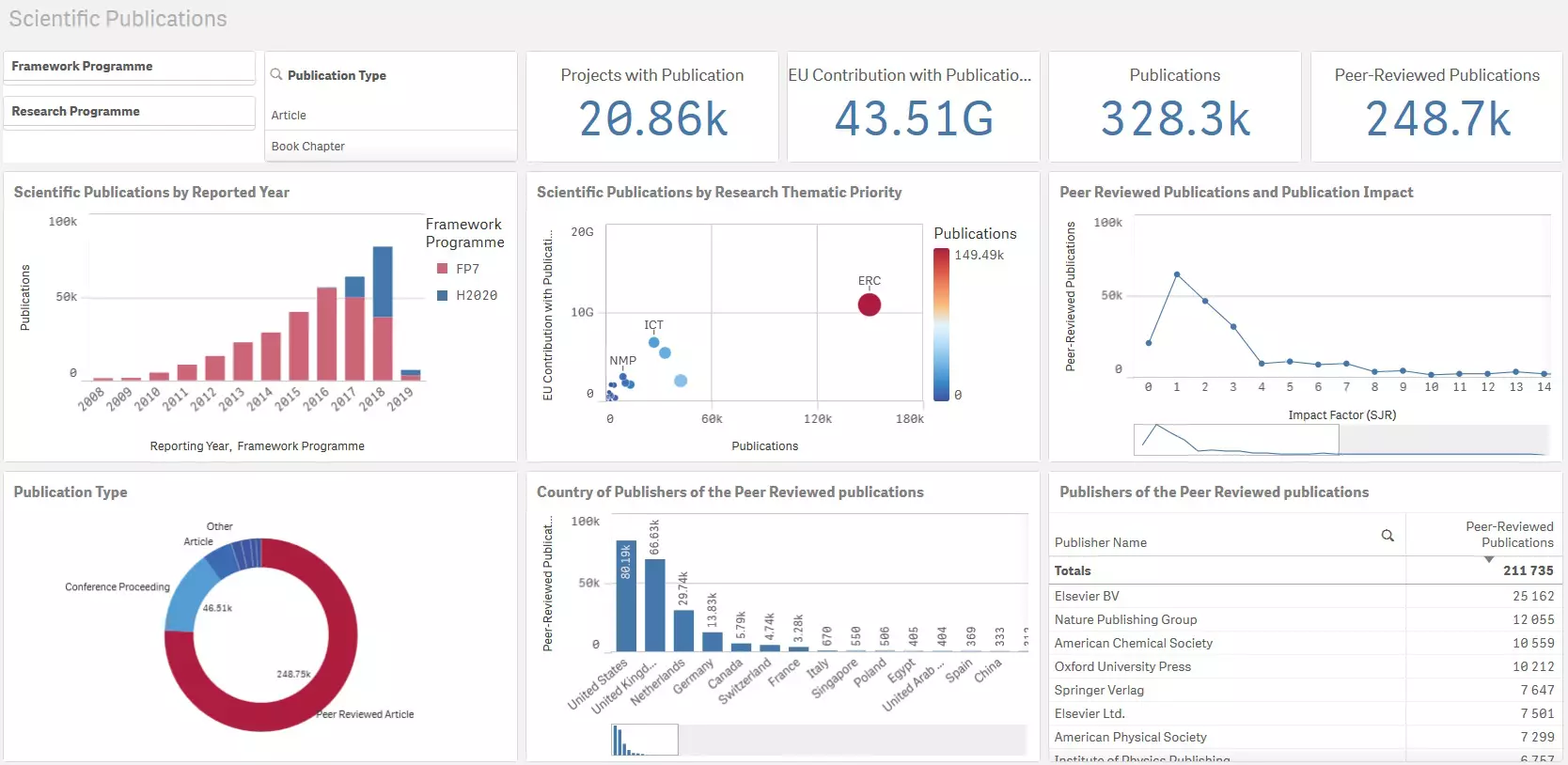Click the search icon beside Publication Type

(x=276, y=74)
